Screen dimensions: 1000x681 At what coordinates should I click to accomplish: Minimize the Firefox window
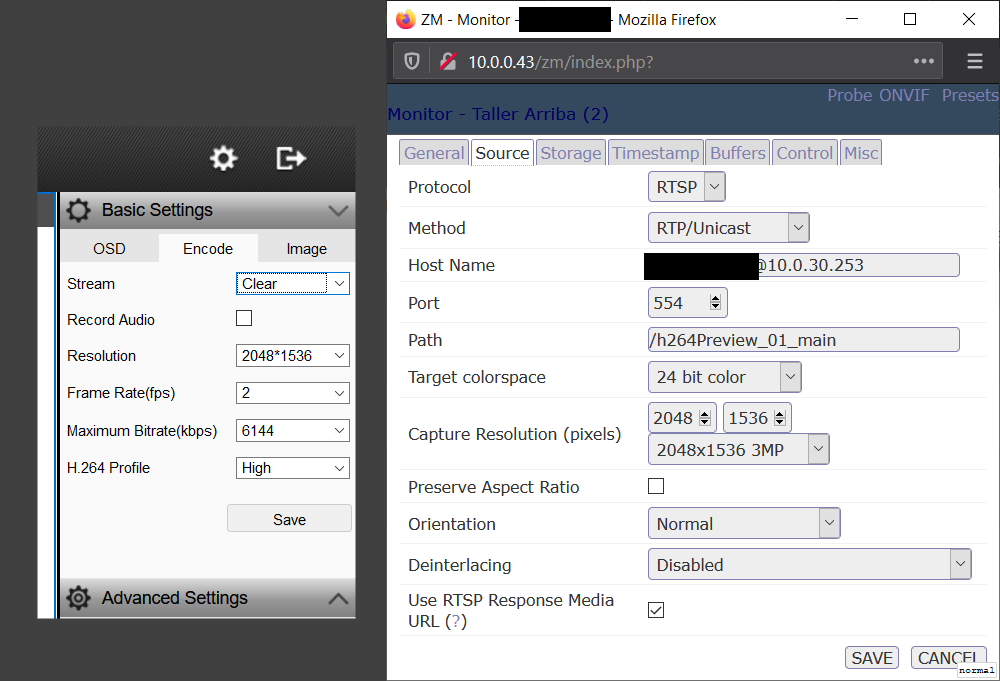pos(852,19)
